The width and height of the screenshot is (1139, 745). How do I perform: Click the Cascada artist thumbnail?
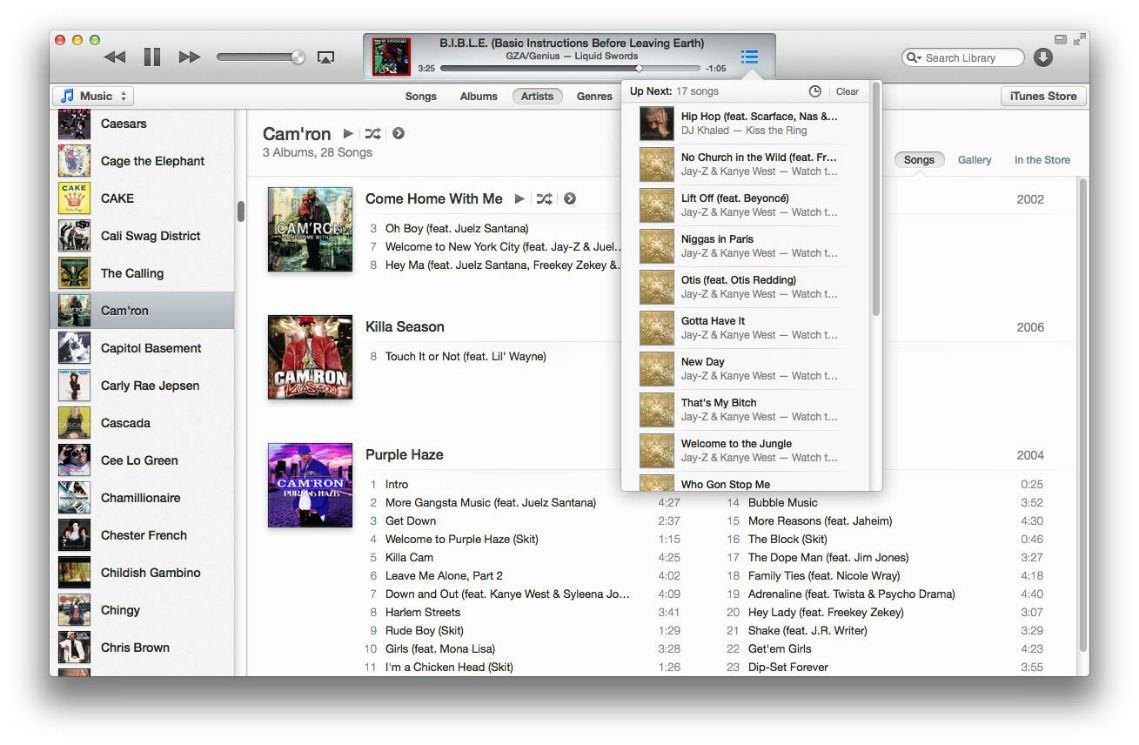tap(74, 423)
